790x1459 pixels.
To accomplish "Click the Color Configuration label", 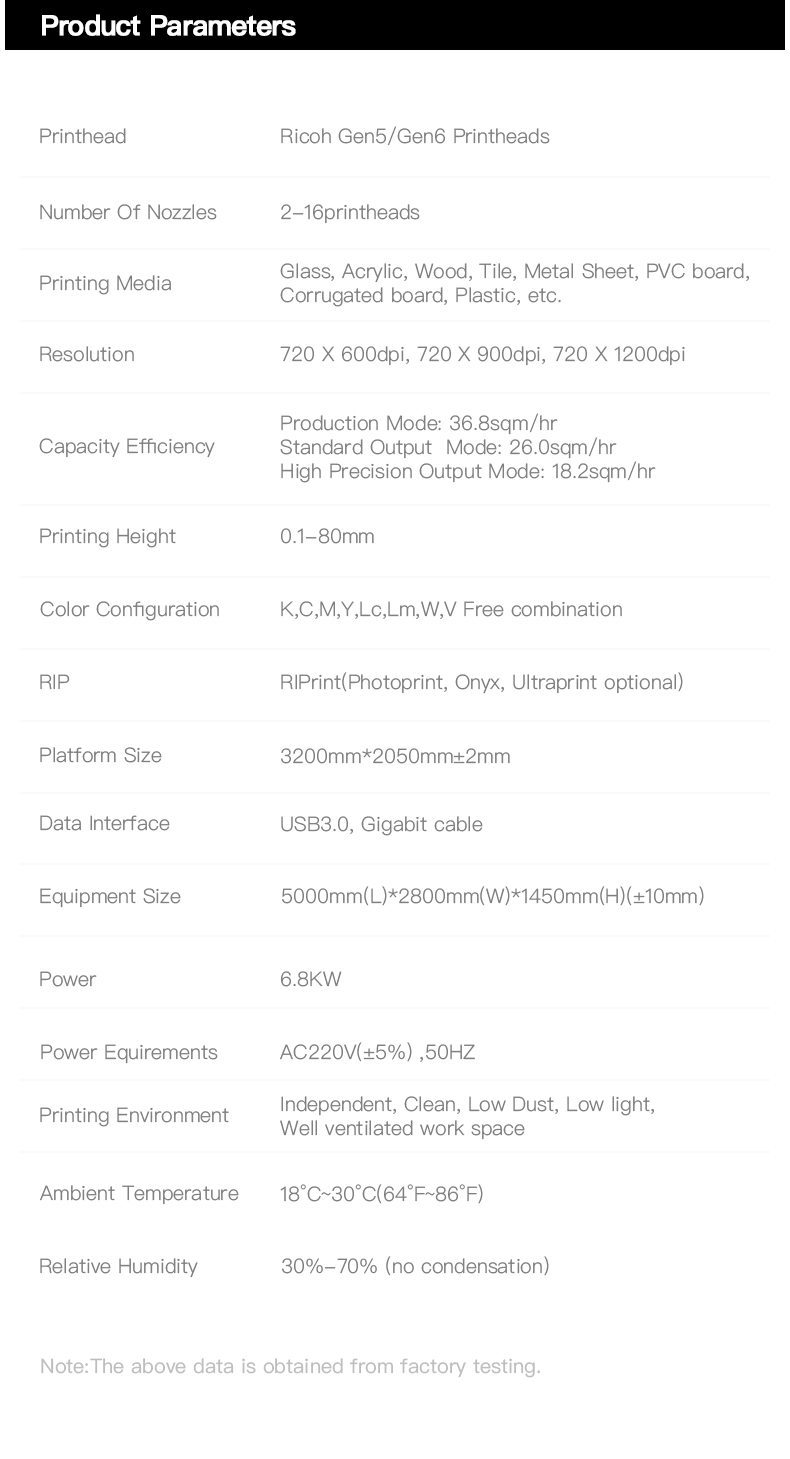I will pos(130,609).
